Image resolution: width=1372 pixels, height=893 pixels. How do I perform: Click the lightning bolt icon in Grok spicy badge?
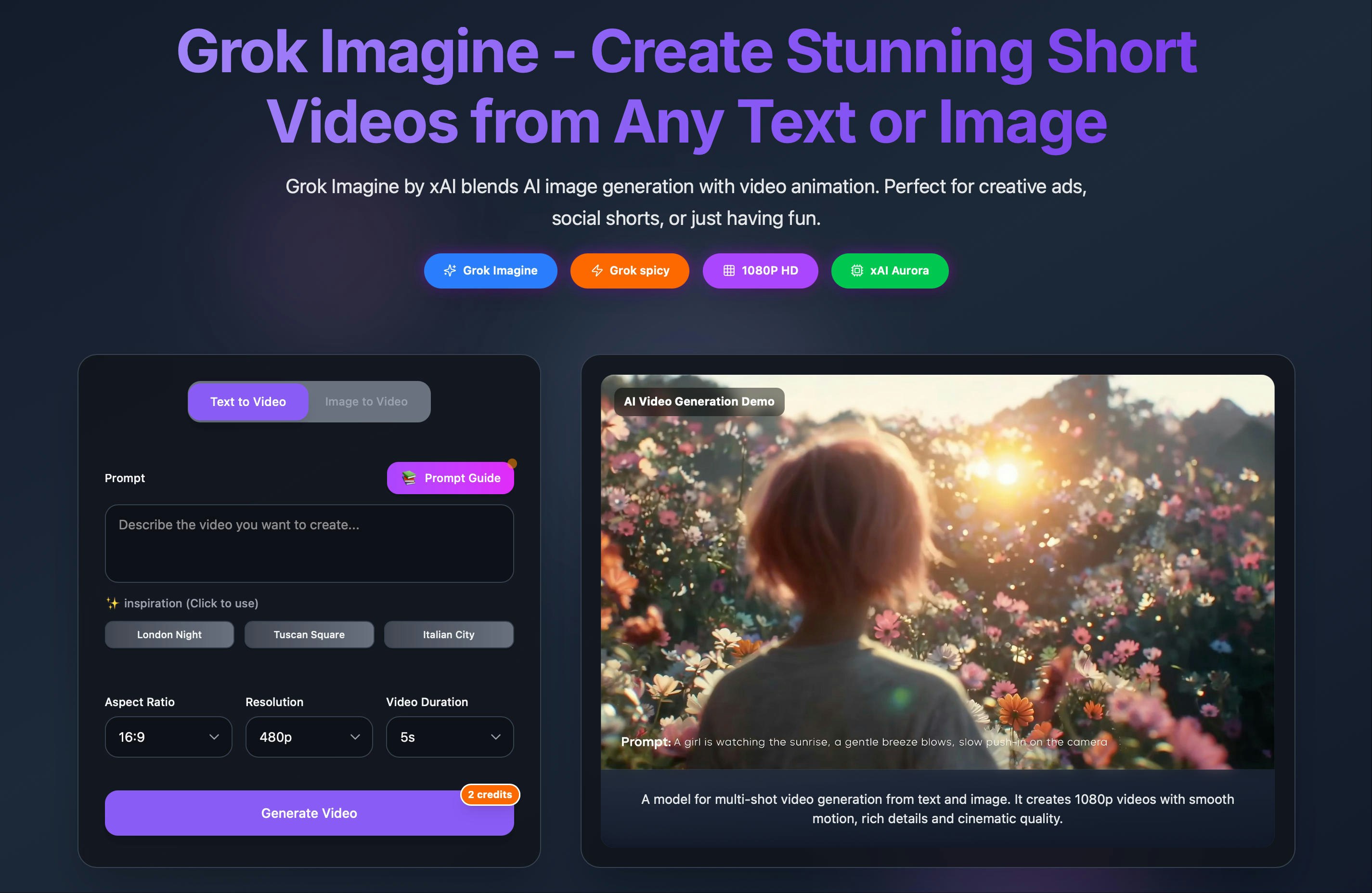(596, 271)
